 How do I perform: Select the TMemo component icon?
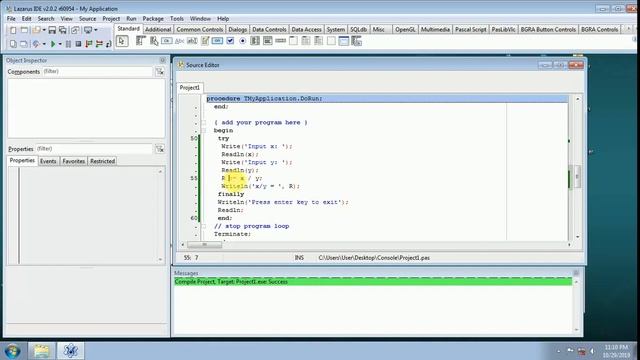tap(204, 41)
